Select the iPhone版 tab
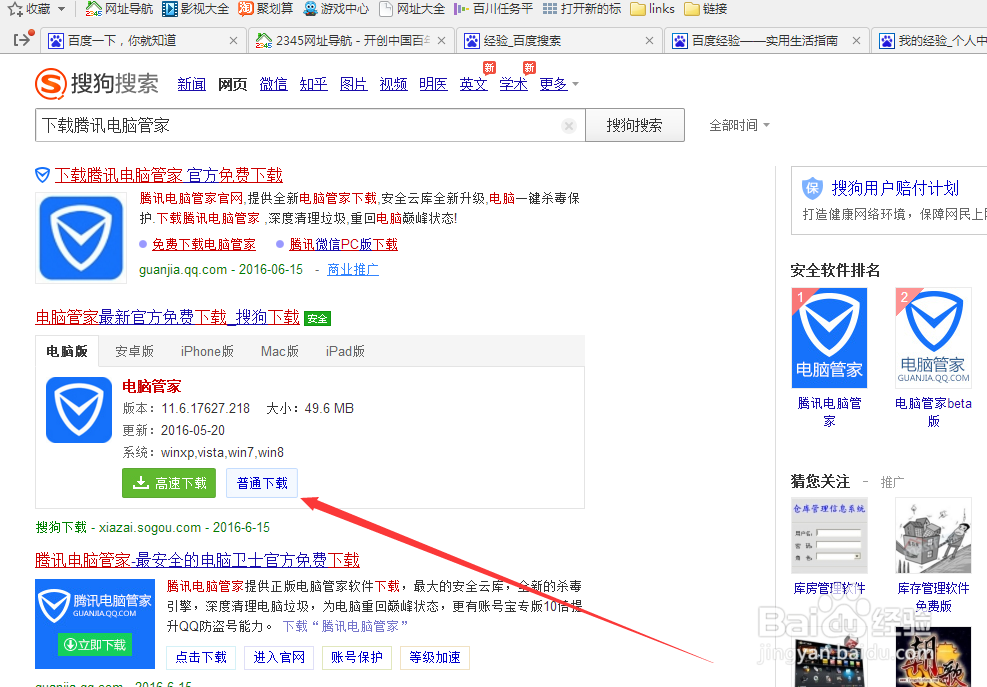 click(207, 351)
